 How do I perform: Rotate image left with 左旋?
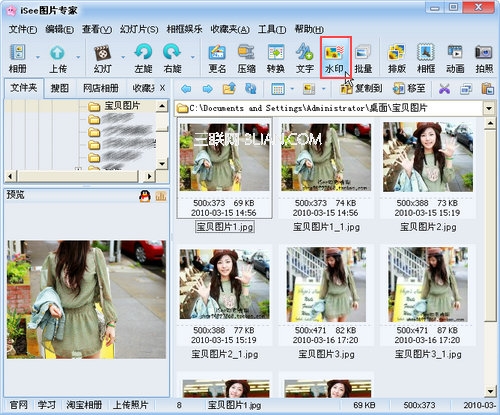point(143,58)
